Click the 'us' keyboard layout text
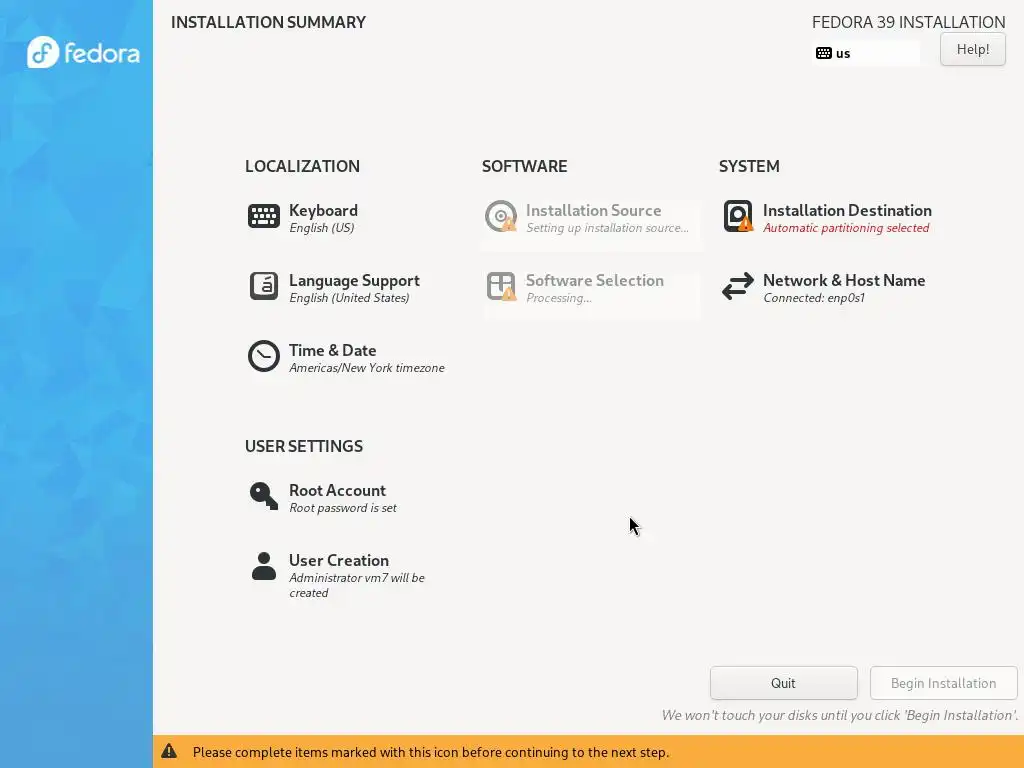 (x=843, y=54)
